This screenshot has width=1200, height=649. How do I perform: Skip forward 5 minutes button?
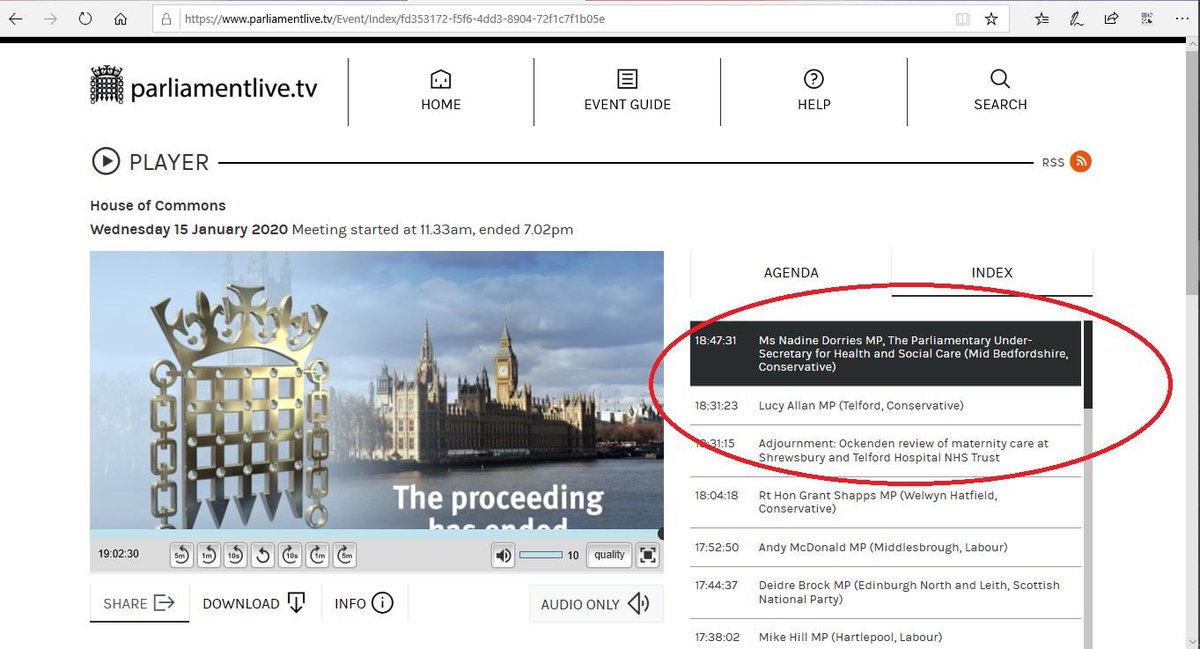(344, 555)
